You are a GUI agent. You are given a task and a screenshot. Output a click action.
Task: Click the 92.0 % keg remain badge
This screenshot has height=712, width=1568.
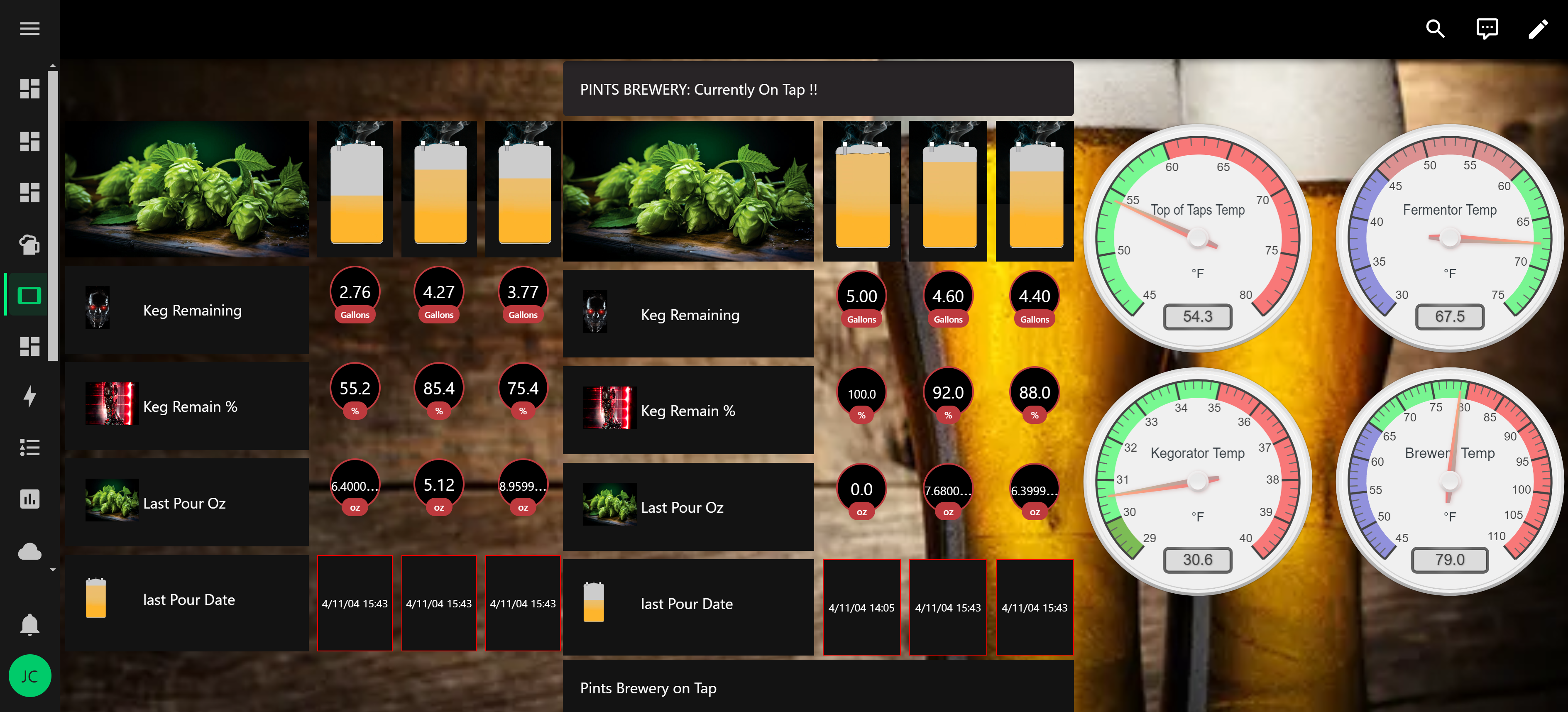(948, 396)
